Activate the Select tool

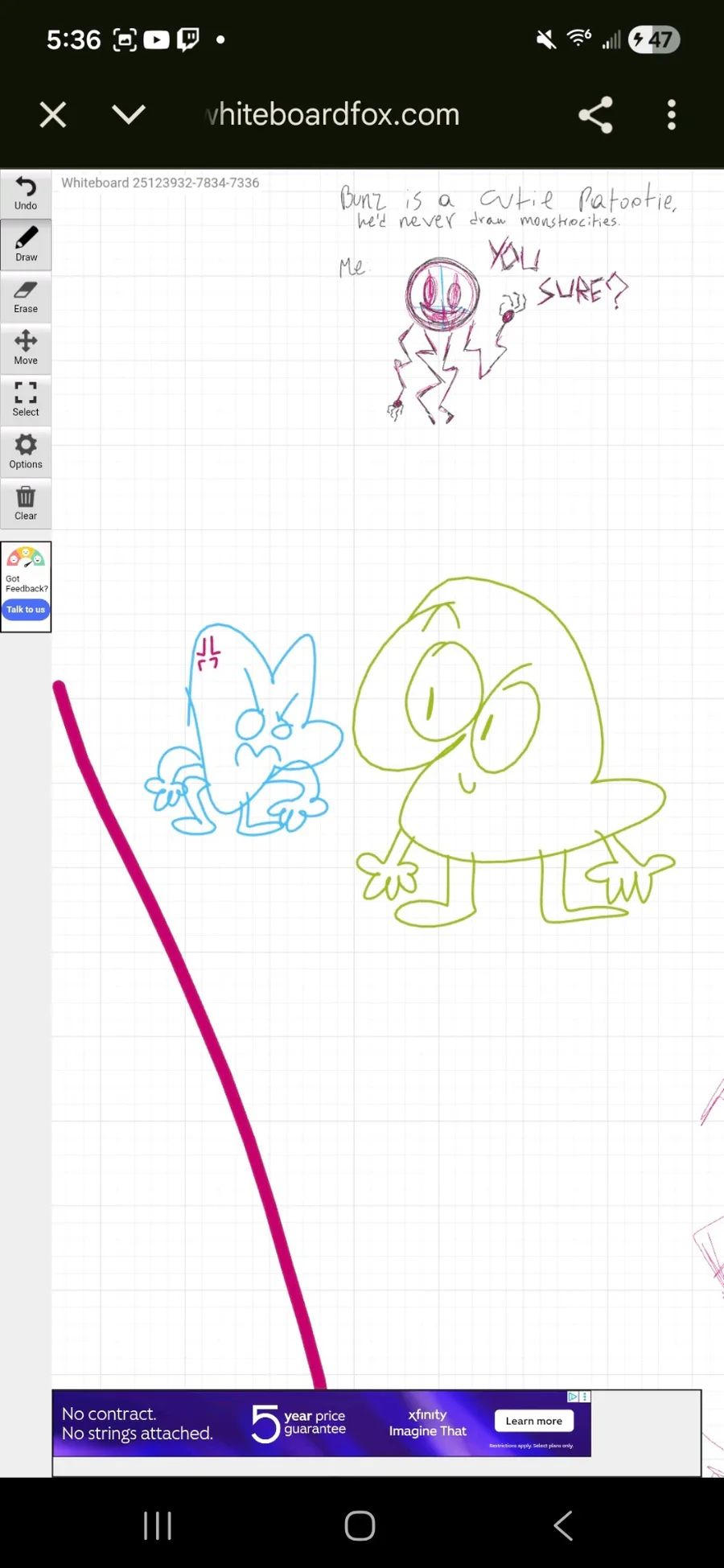(26, 400)
